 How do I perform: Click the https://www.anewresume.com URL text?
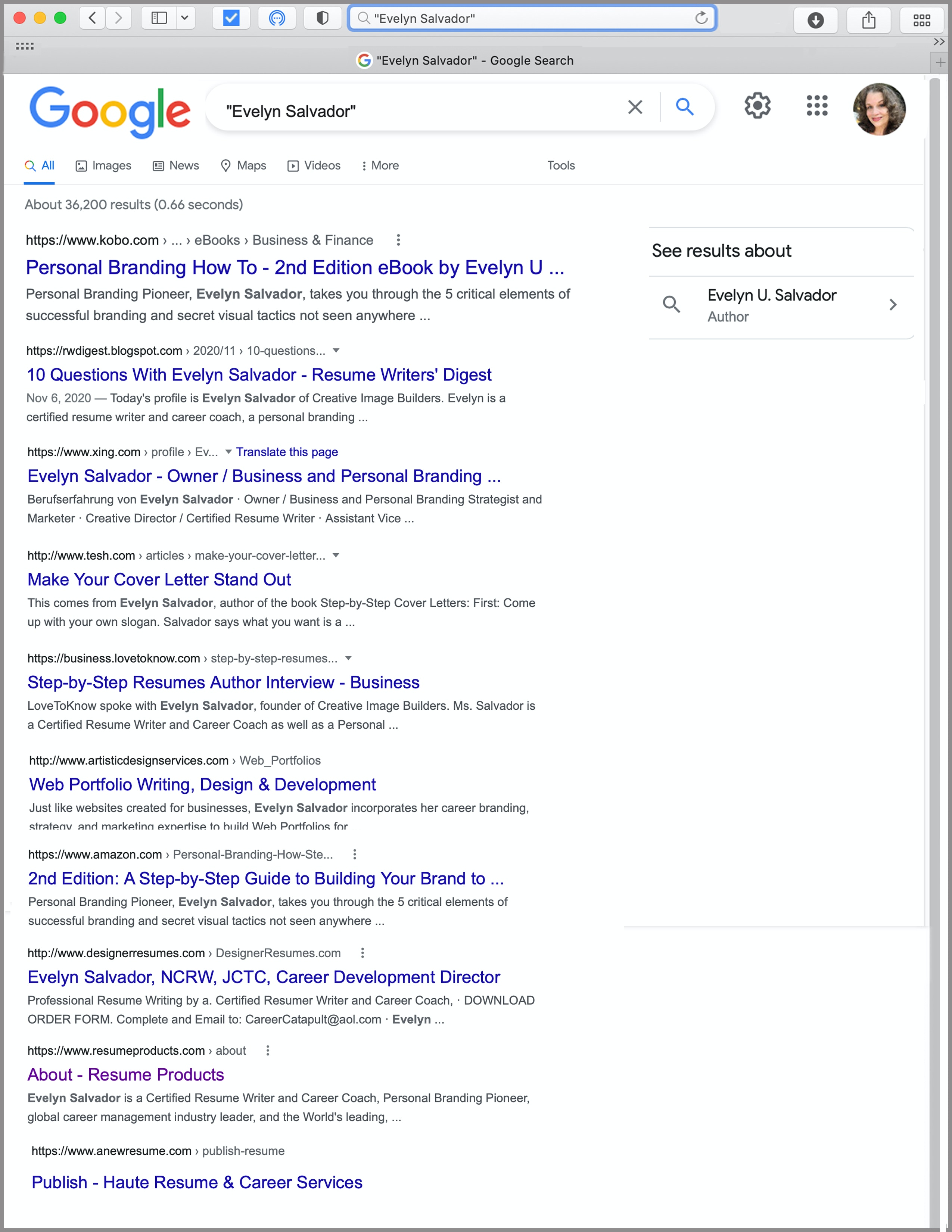click(x=111, y=1151)
